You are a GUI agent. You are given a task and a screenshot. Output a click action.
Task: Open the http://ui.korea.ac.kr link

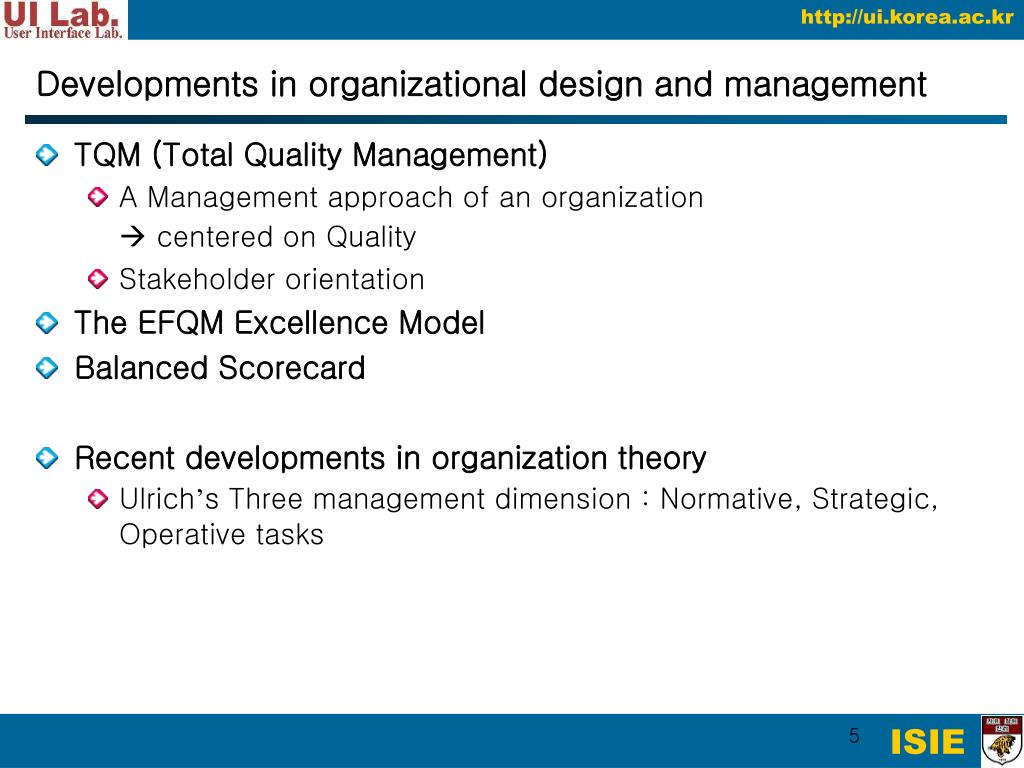(907, 16)
